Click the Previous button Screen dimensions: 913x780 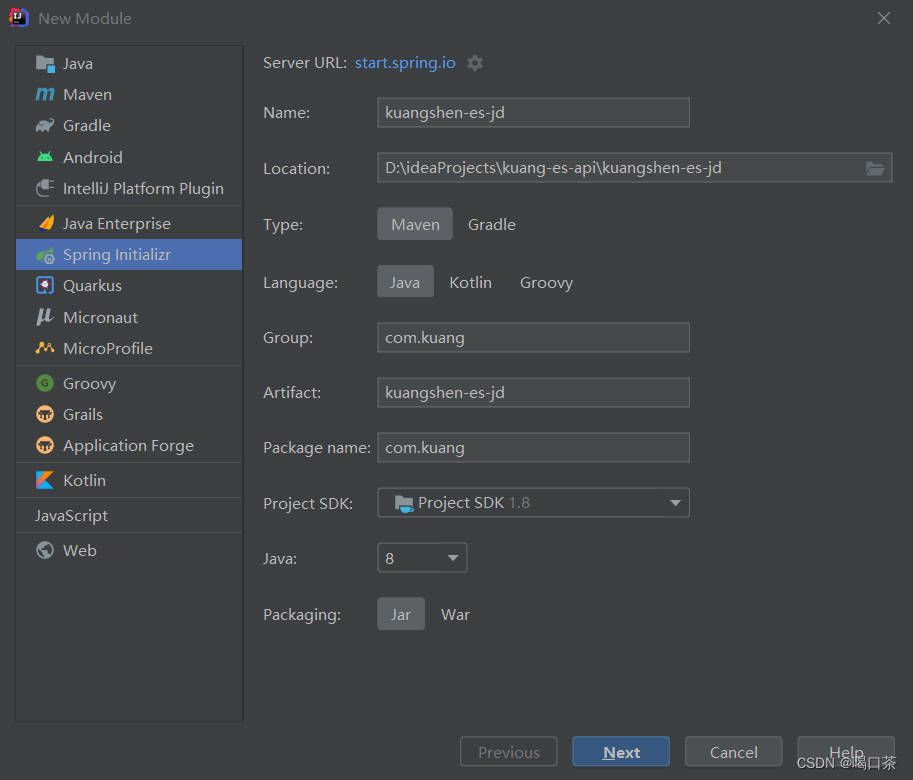(x=508, y=751)
